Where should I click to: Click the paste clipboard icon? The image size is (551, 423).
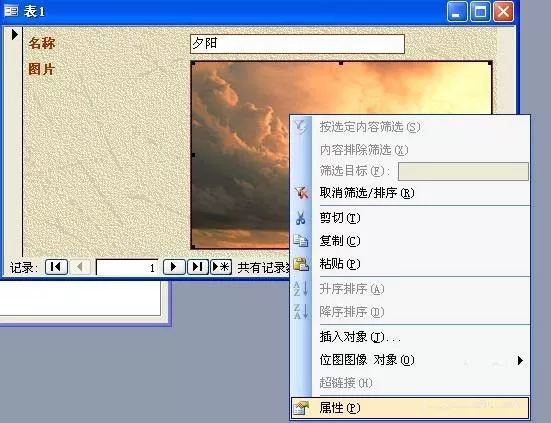[301, 264]
